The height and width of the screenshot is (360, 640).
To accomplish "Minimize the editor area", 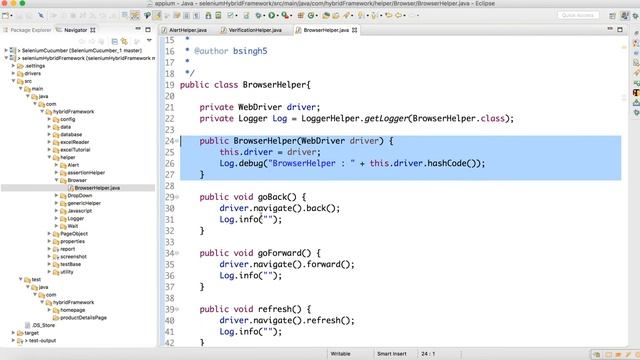I will tap(610, 29).
